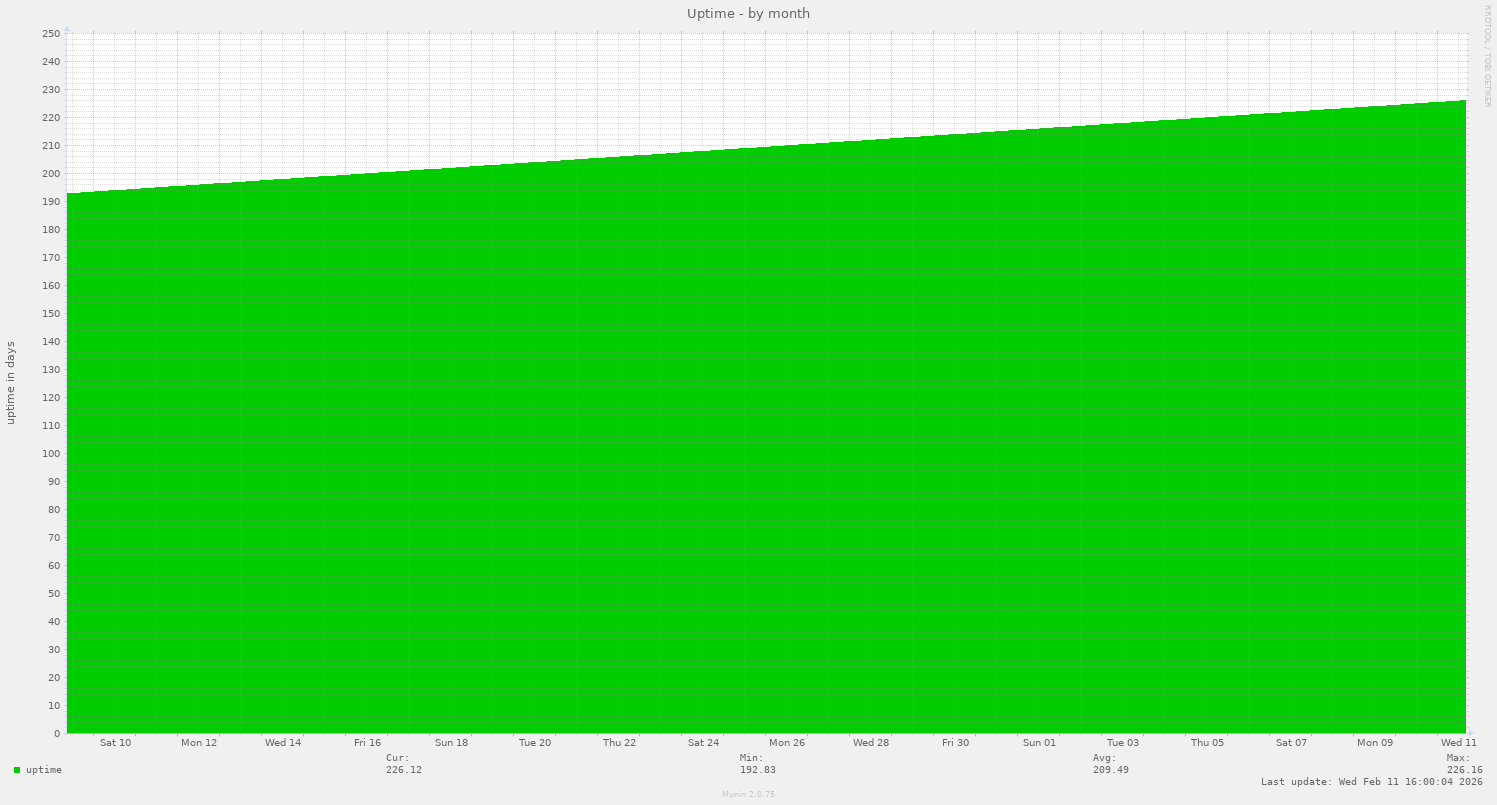Click the green fill at its highest point
Viewport: 1497px width, 805px height.
1460,105
